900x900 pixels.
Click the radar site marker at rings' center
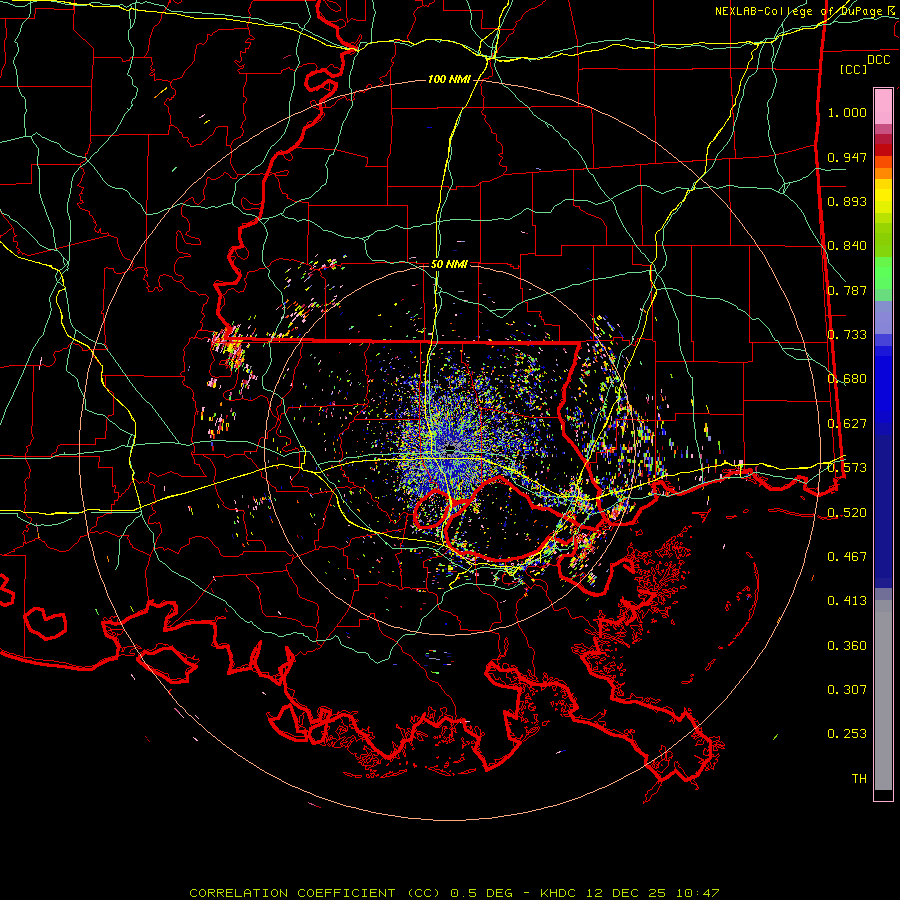point(451,449)
